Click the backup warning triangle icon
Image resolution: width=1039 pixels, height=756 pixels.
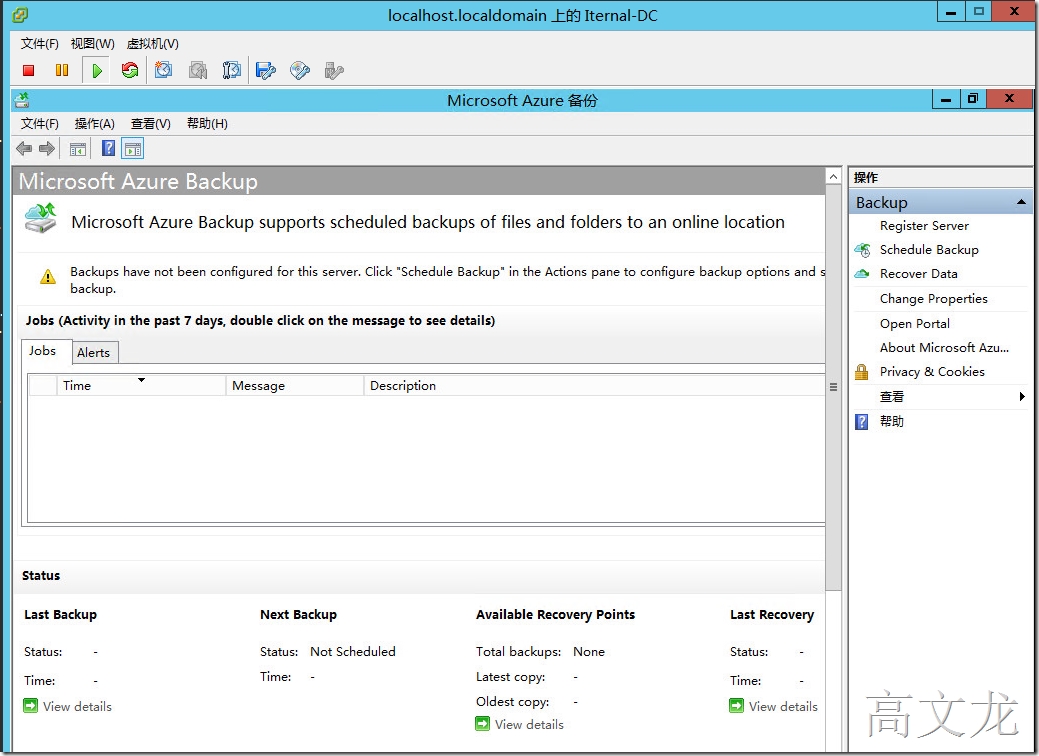pyautogui.click(x=48, y=276)
